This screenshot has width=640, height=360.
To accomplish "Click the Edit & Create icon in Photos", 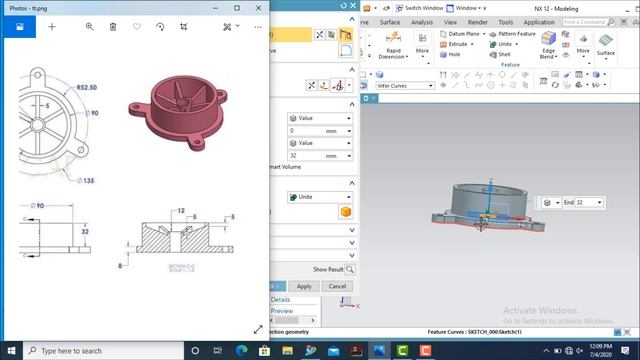I will click(x=227, y=27).
